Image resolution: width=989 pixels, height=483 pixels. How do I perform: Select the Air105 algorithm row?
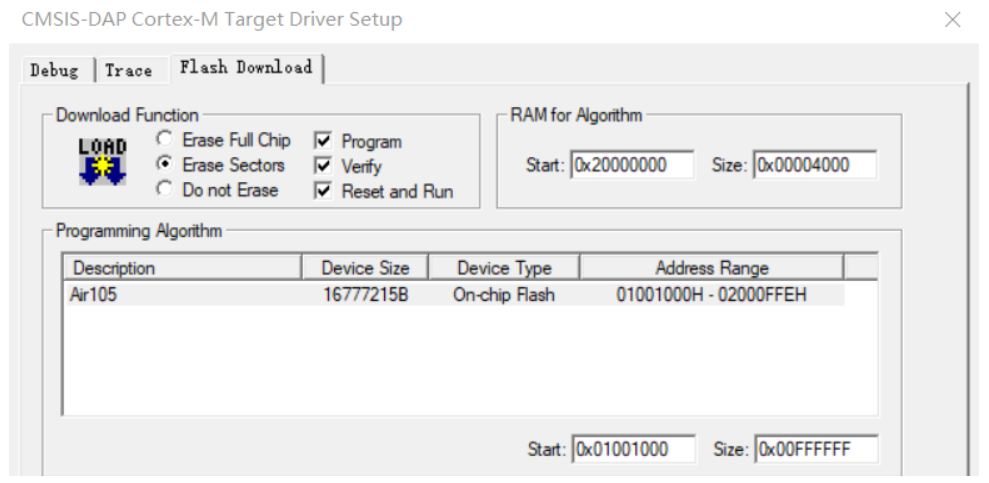coord(454,294)
